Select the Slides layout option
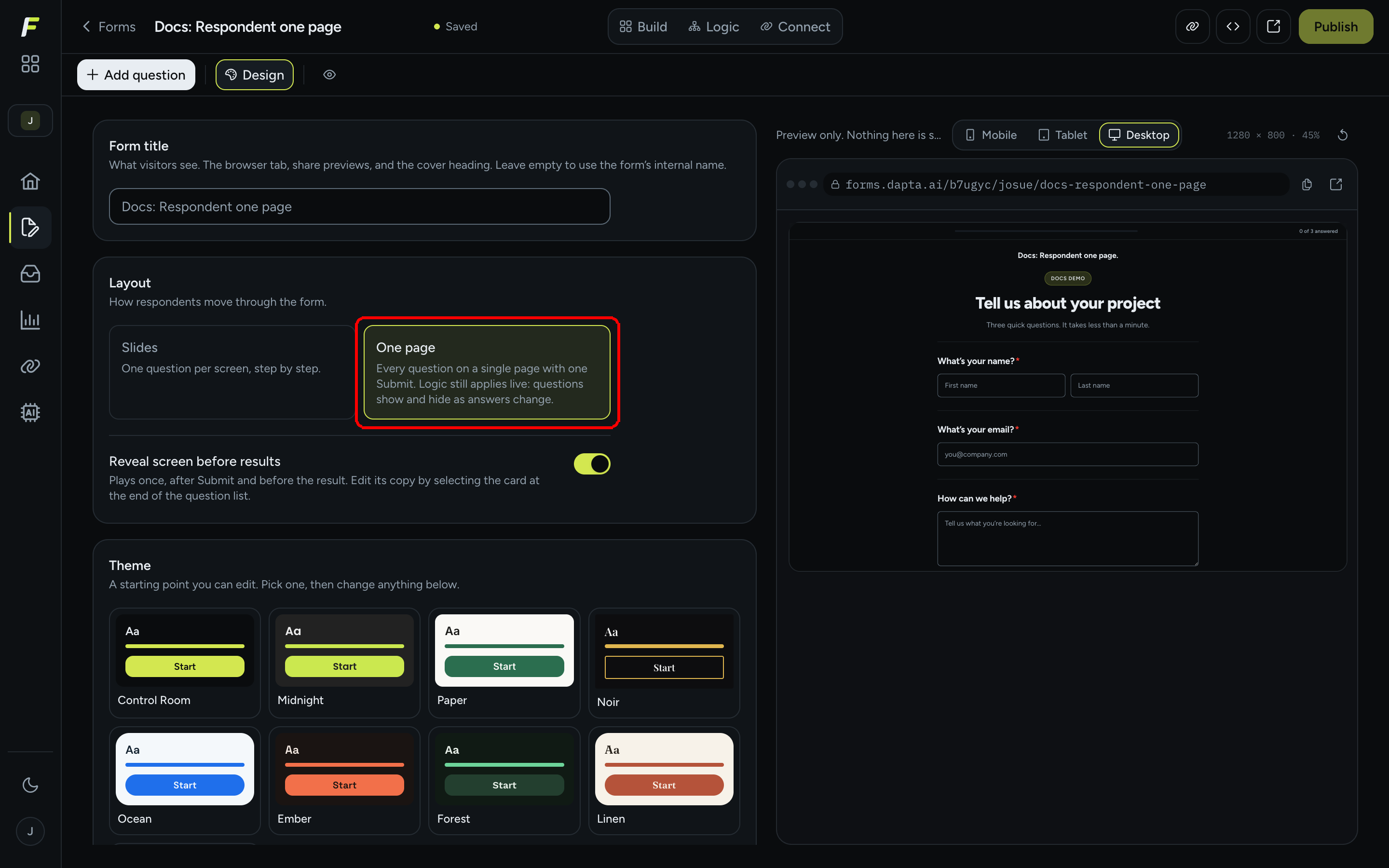 point(232,372)
